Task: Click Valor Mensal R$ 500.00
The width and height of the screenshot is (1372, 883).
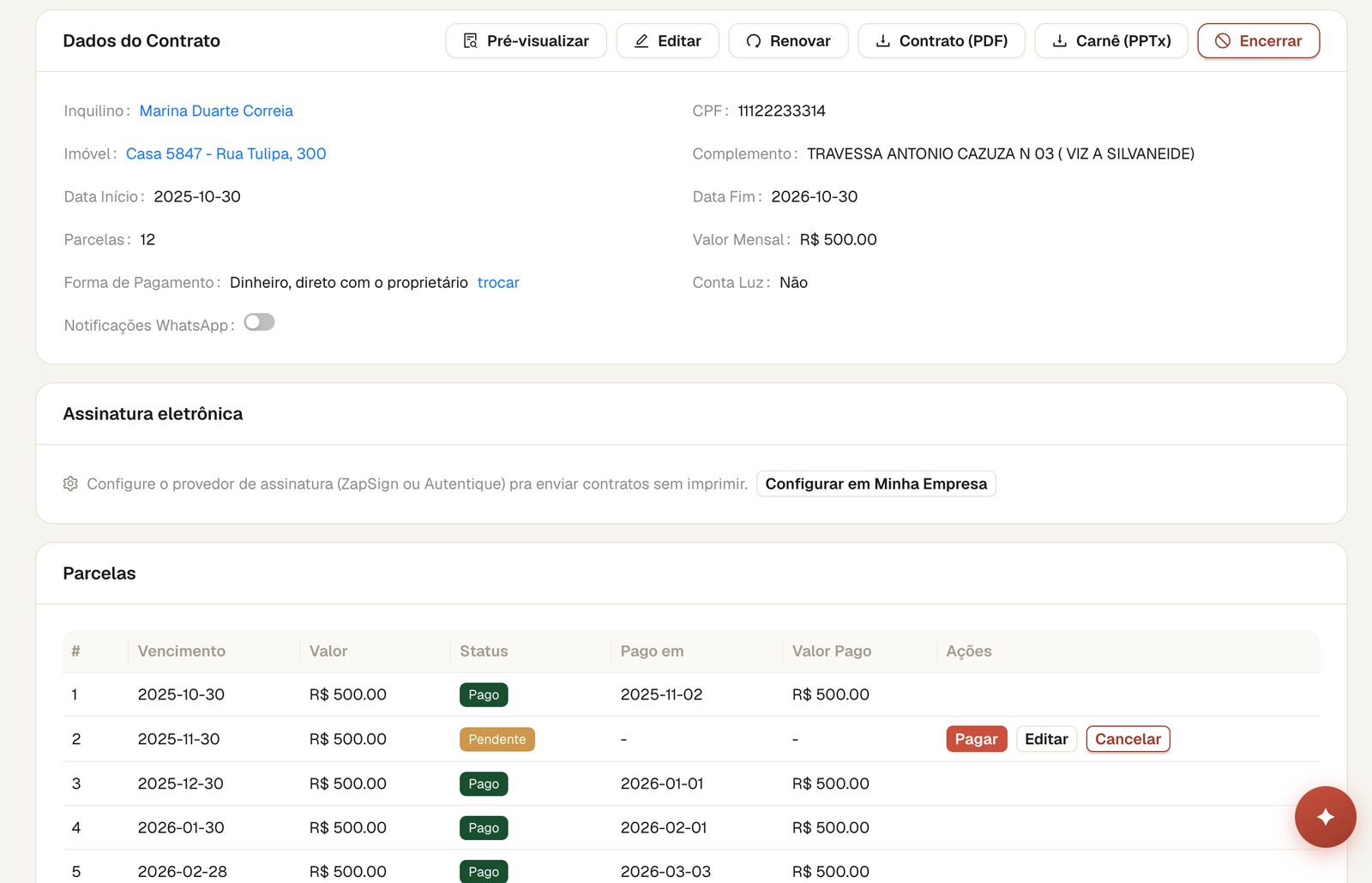Action: (839, 239)
